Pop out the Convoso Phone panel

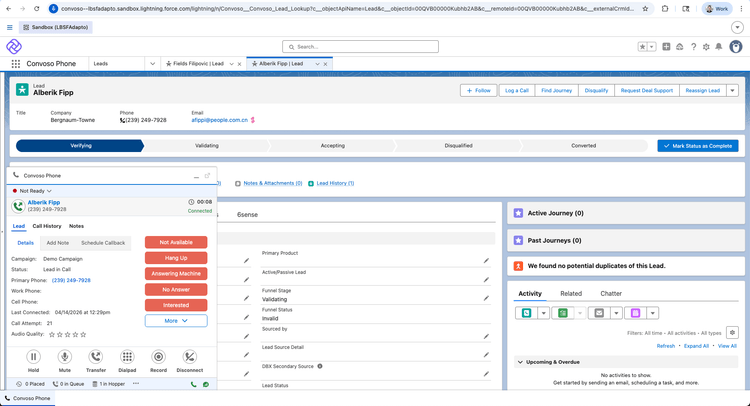[207, 176]
